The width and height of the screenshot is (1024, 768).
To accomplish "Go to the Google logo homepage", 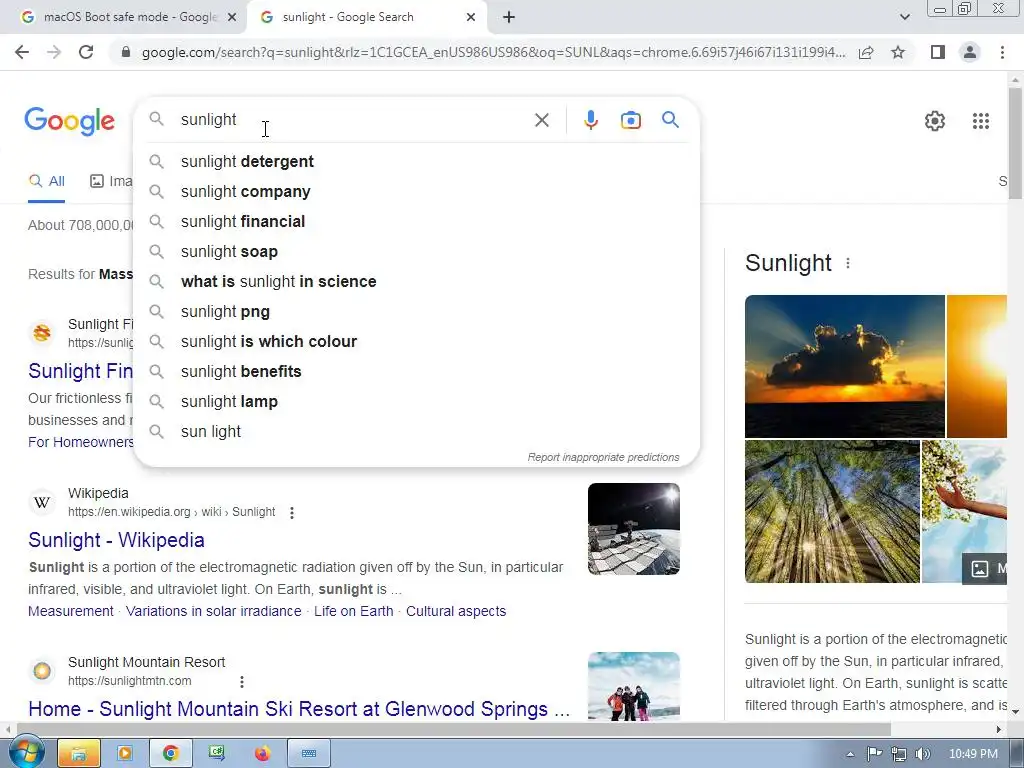I will pos(69,121).
